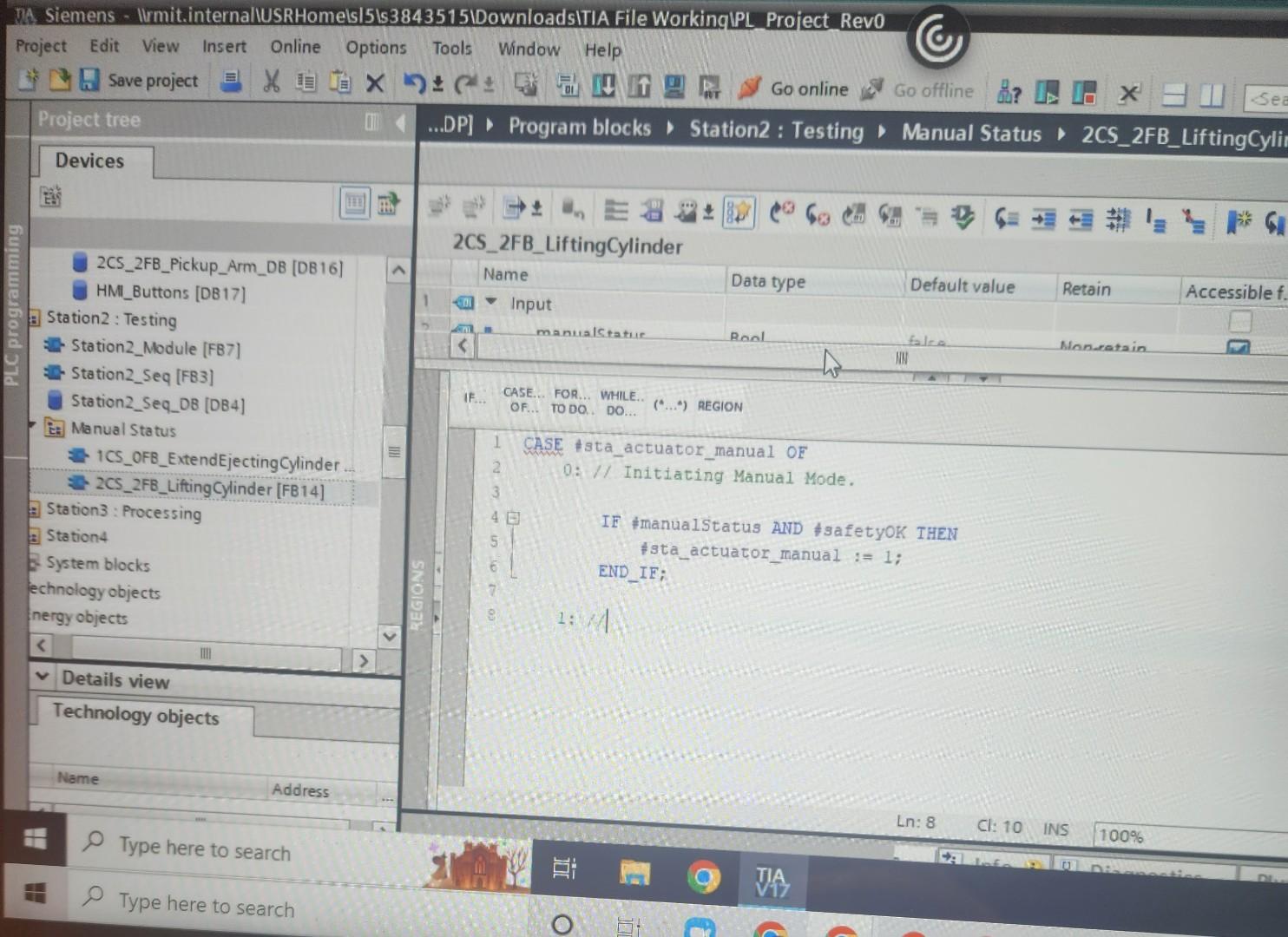Viewport: 1288px width, 937px height.
Task: Click the Print icon in the toolbar
Action: (x=230, y=80)
